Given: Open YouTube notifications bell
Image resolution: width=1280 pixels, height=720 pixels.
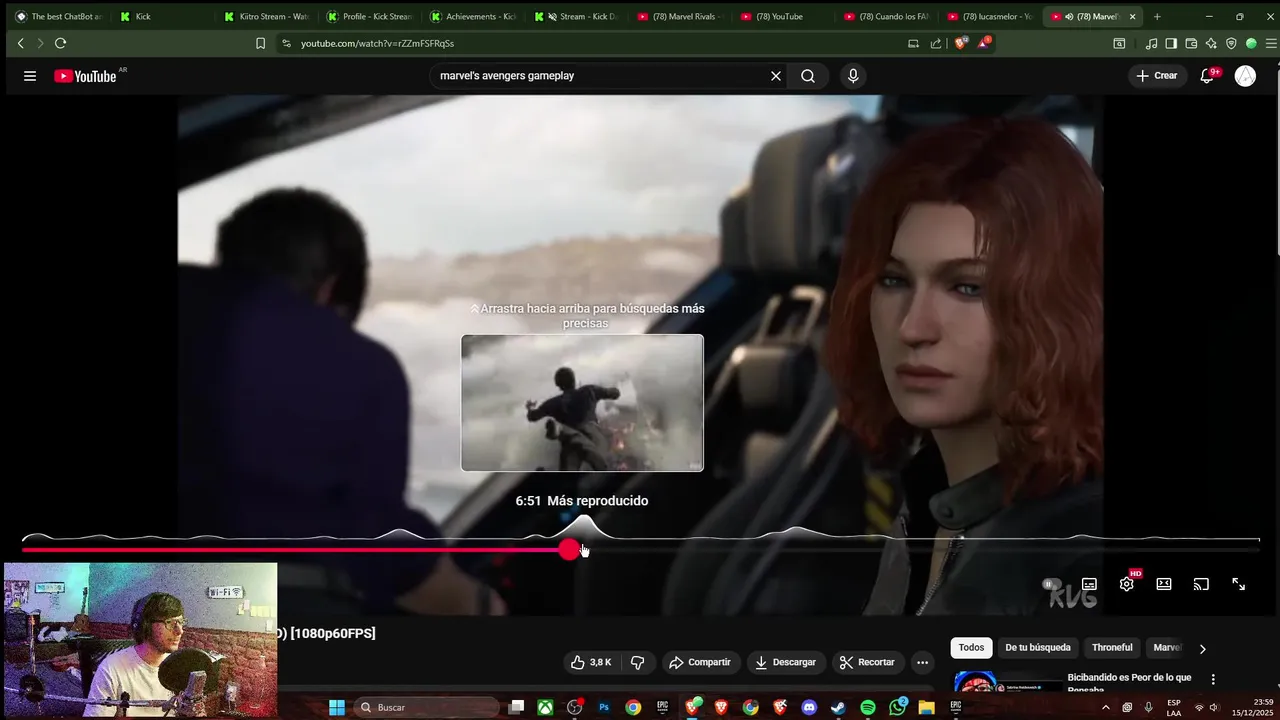Looking at the screenshot, I should coord(1207,76).
